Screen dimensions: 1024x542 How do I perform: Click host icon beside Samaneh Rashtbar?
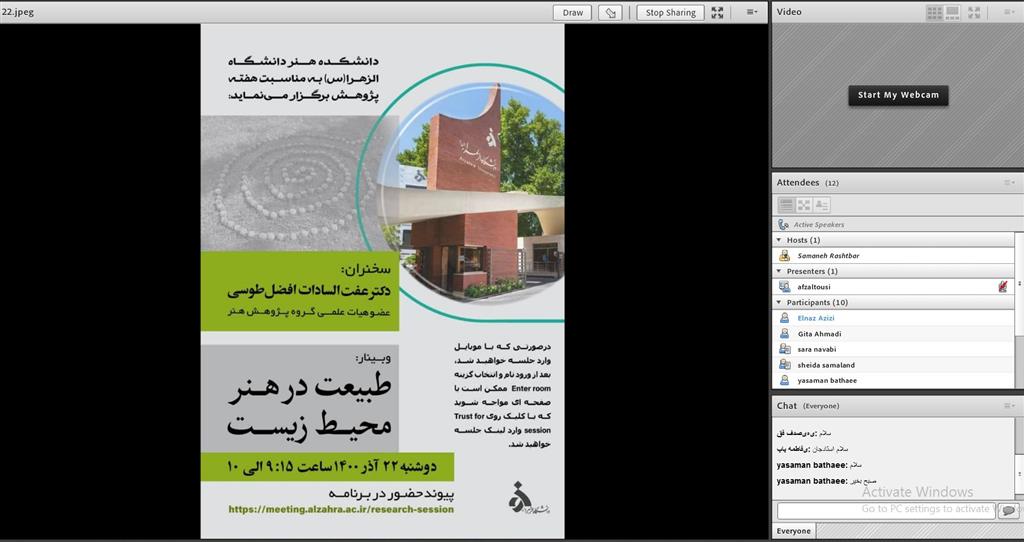(784, 256)
